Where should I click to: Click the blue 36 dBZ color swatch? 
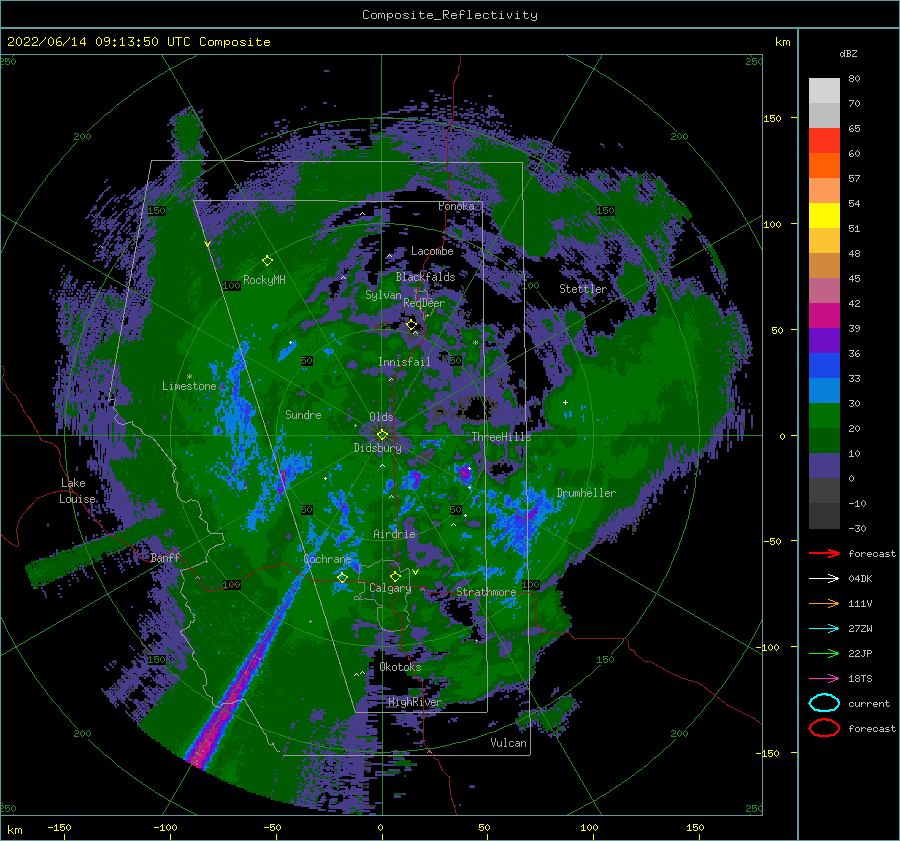(824, 366)
